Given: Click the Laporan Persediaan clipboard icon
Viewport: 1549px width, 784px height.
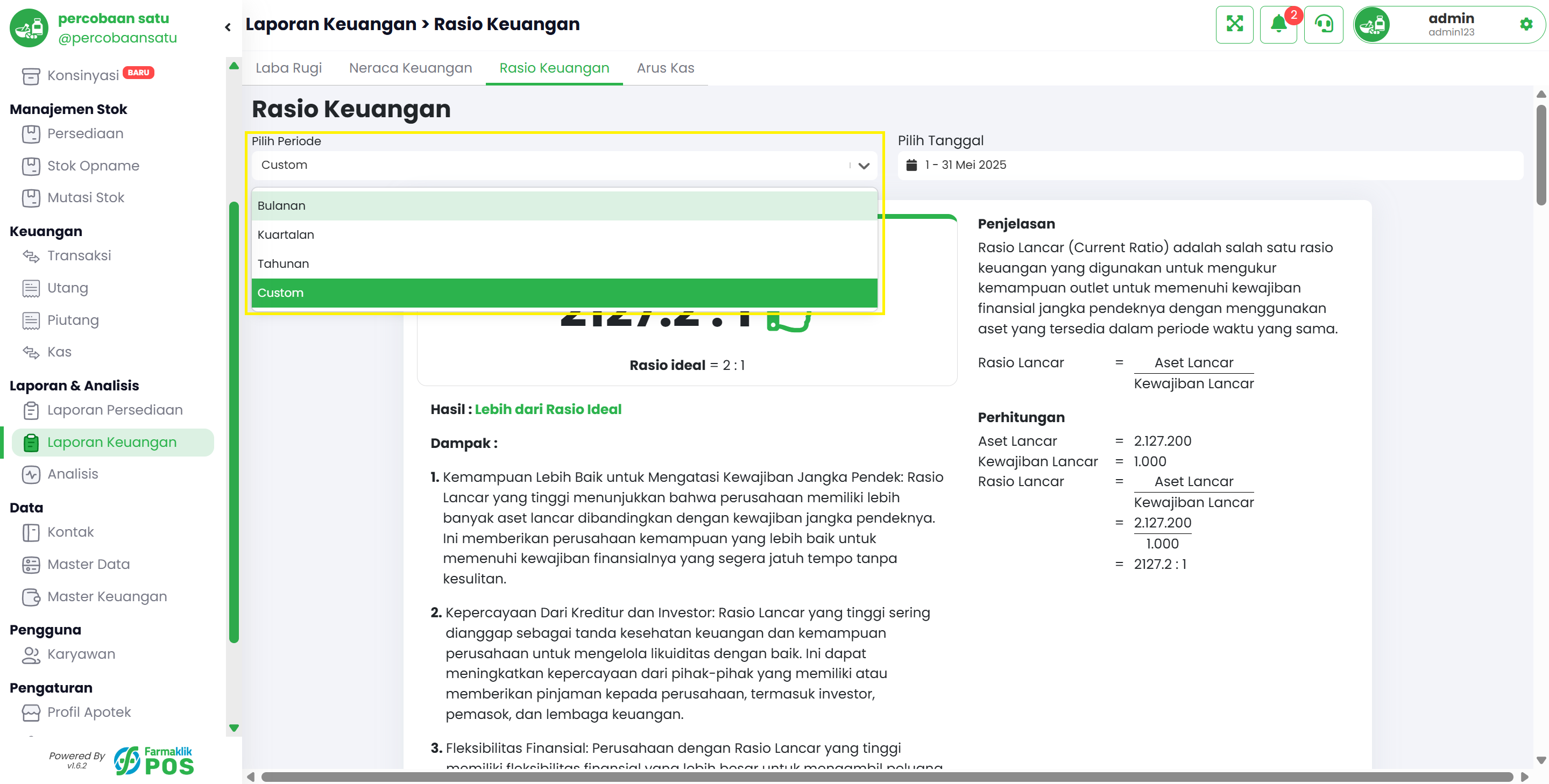Looking at the screenshot, I should (31, 410).
